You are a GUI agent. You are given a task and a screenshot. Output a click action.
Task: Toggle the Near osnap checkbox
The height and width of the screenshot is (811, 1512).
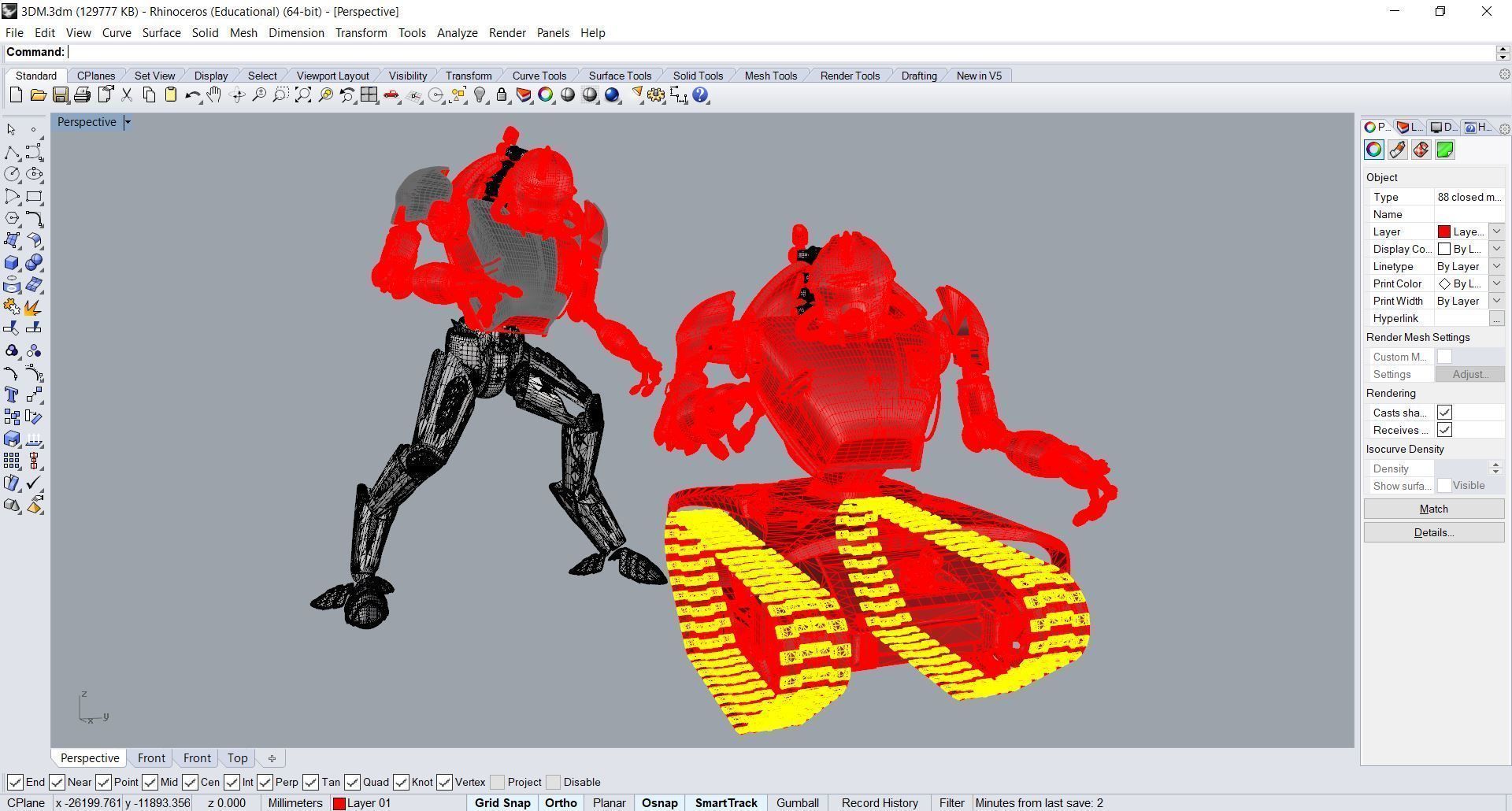tap(57, 782)
